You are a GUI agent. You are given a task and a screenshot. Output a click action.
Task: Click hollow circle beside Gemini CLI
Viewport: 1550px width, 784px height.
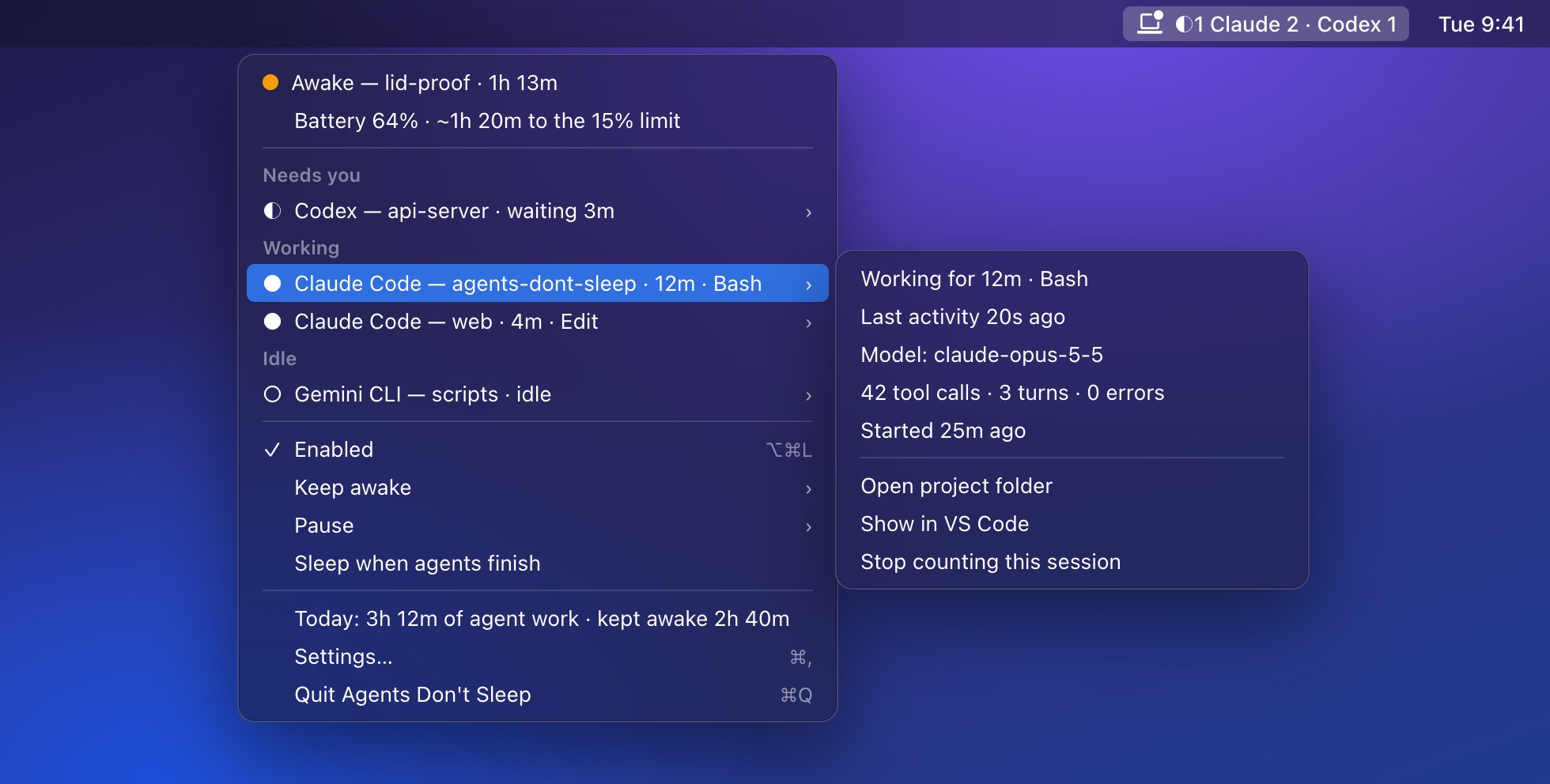272,394
